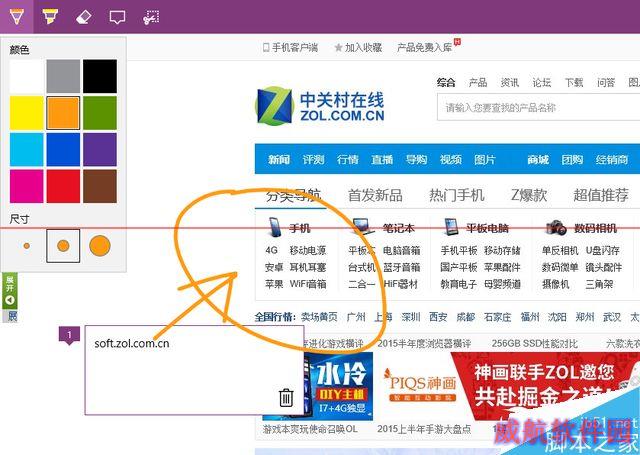This screenshot has width=640, height=455.
Task: Select the 产品 search tab
Action: point(478,82)
